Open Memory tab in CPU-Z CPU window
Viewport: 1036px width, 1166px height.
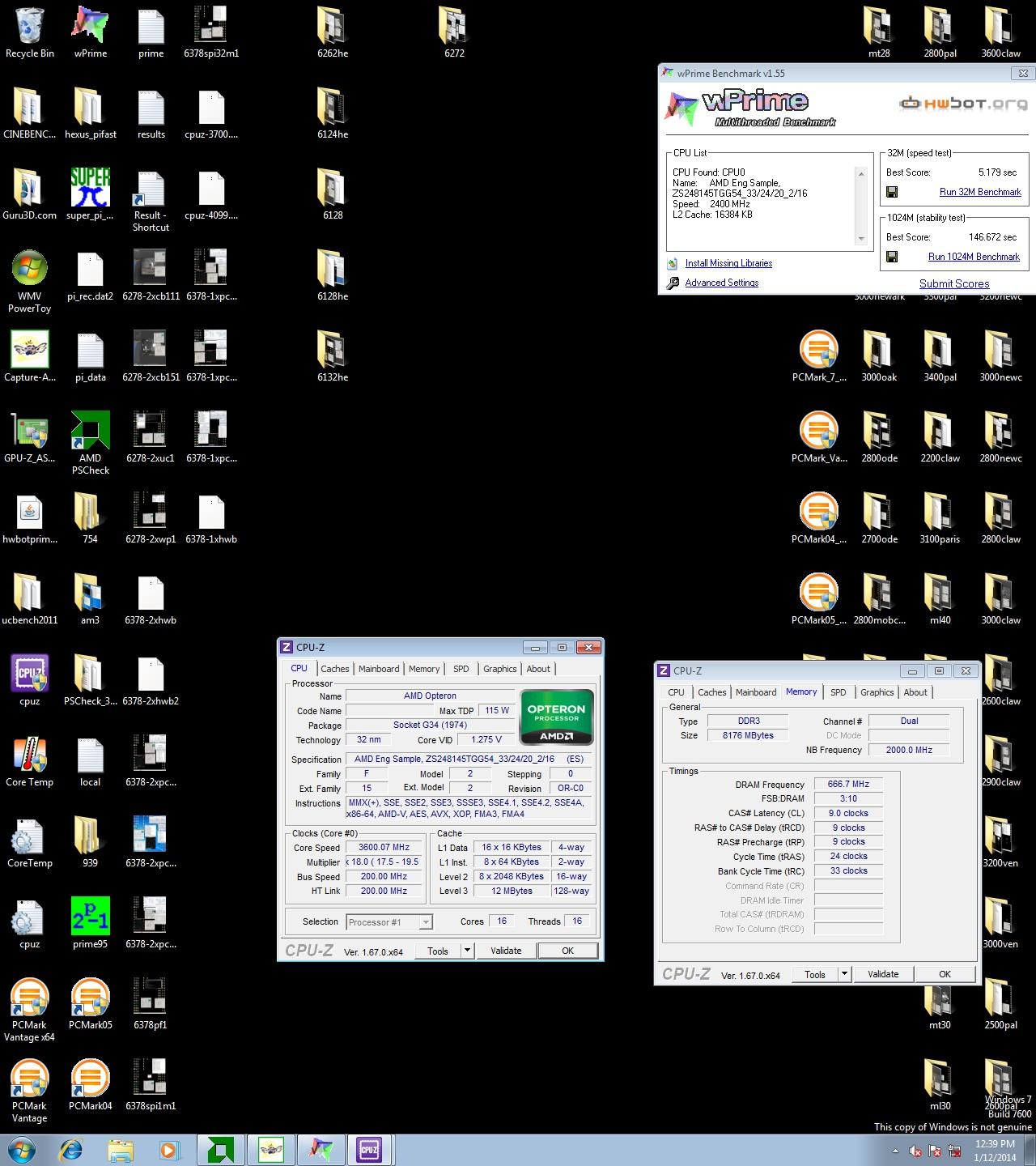pyautogui.click(x=424, y=669)
